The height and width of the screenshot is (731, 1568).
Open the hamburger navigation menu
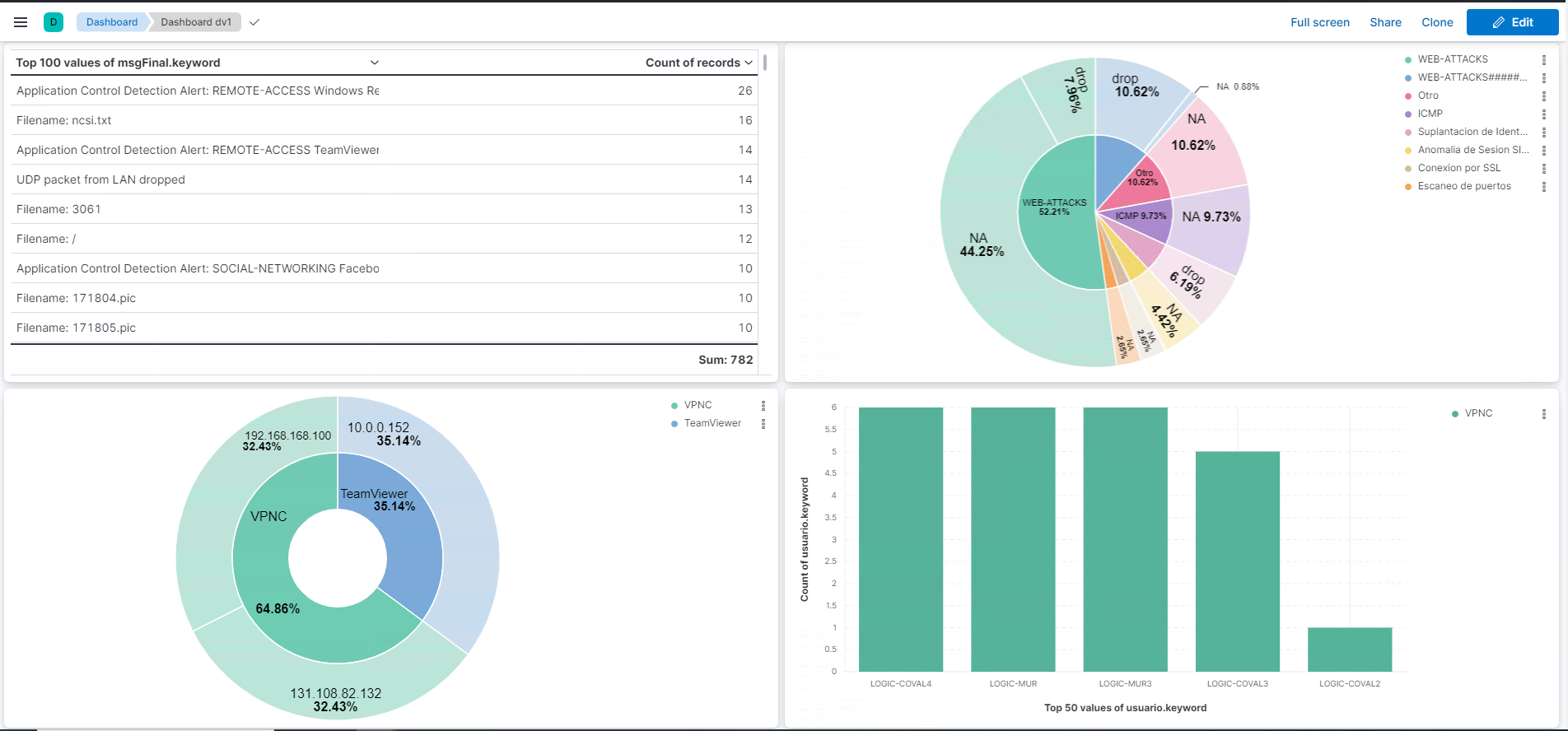tap(21, 22)
